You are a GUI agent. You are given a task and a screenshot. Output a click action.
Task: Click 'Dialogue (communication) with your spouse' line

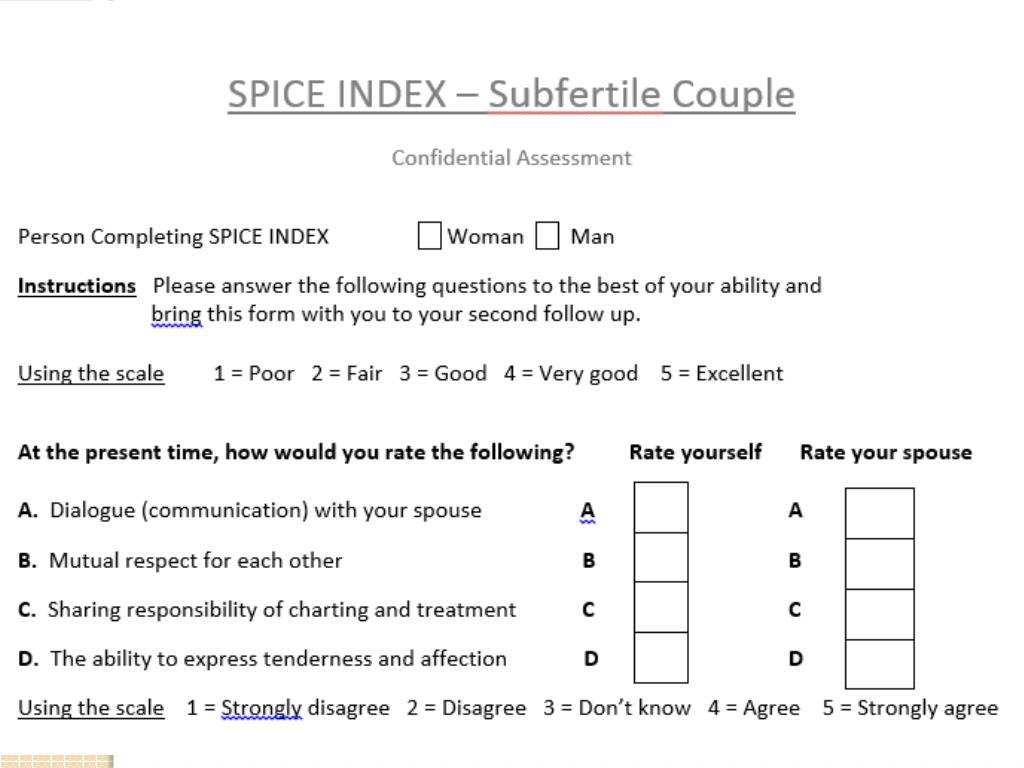click(250, 510)
